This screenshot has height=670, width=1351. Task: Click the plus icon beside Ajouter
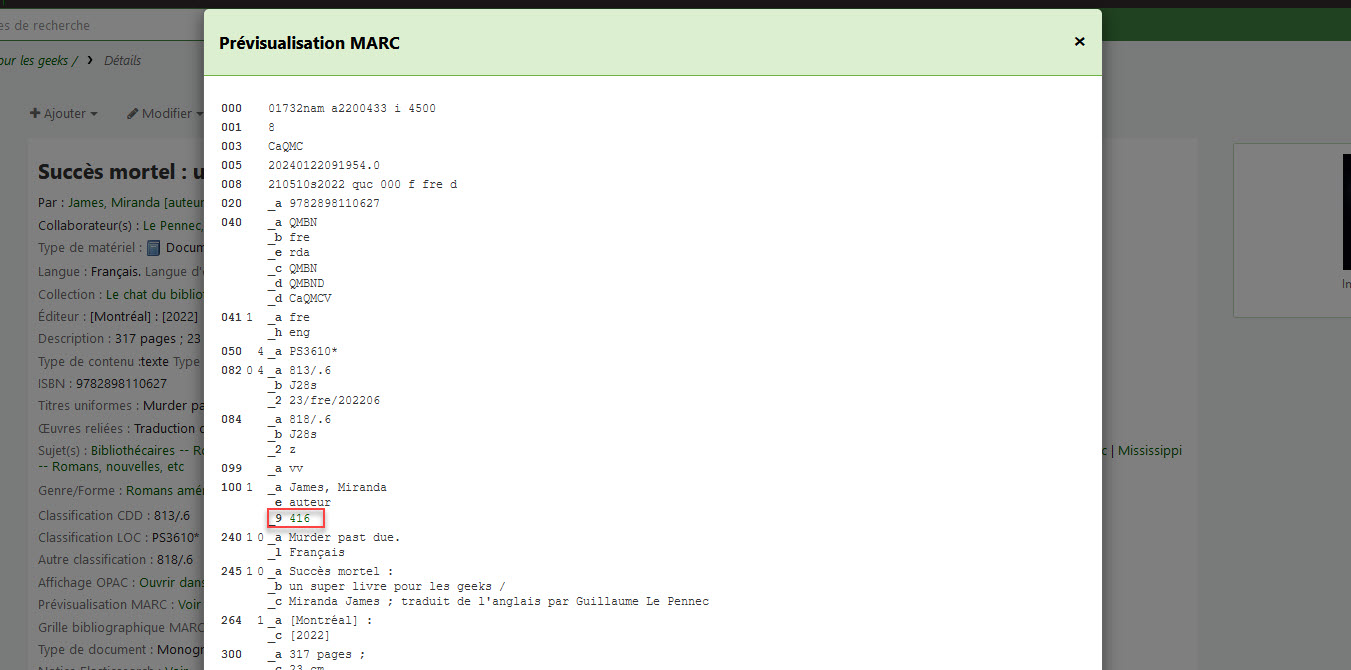click(35, 114)
